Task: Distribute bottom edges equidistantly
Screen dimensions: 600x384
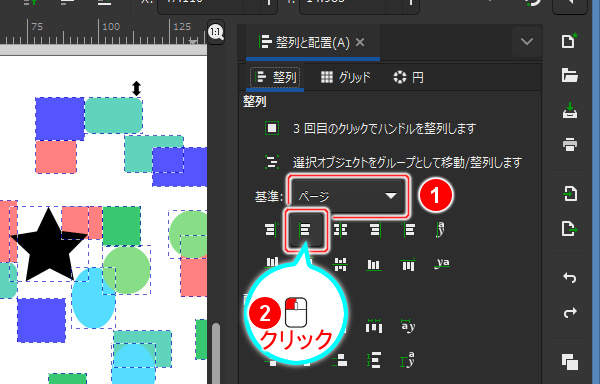Action: [x=340, y=360]
